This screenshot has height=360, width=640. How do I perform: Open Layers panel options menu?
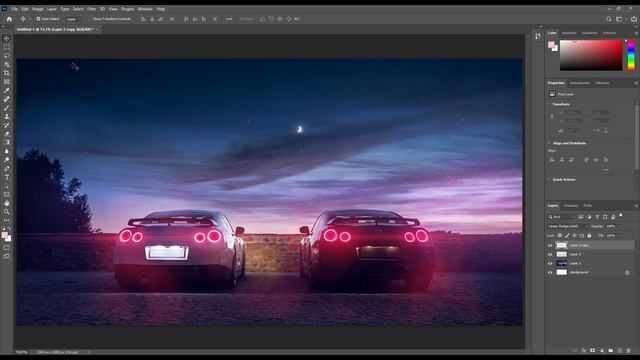636,206
